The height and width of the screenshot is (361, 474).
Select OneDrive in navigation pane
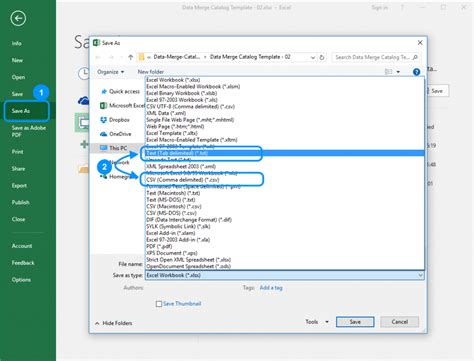[116, 134]
